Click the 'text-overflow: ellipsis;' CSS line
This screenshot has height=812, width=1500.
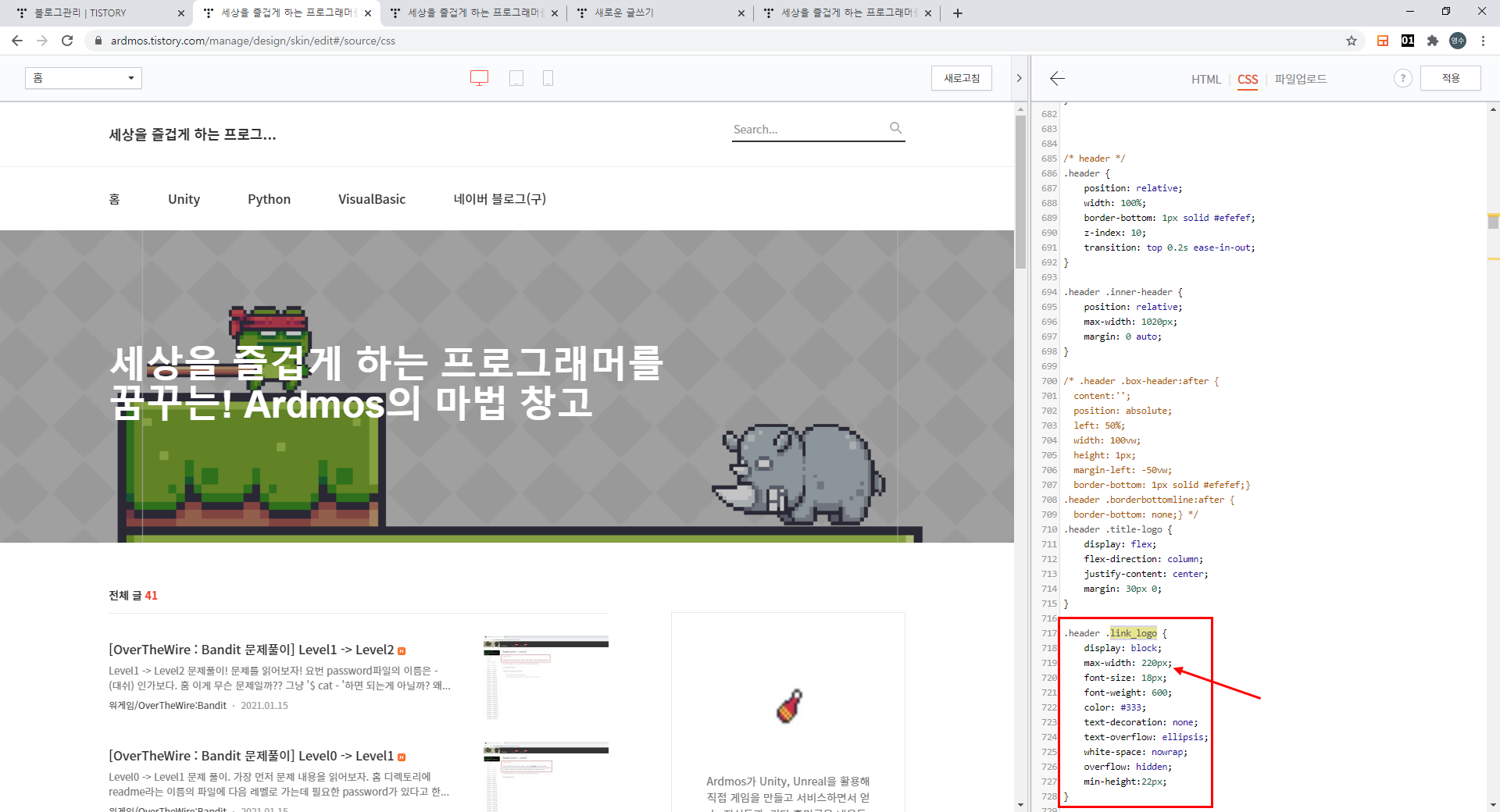1145,737
